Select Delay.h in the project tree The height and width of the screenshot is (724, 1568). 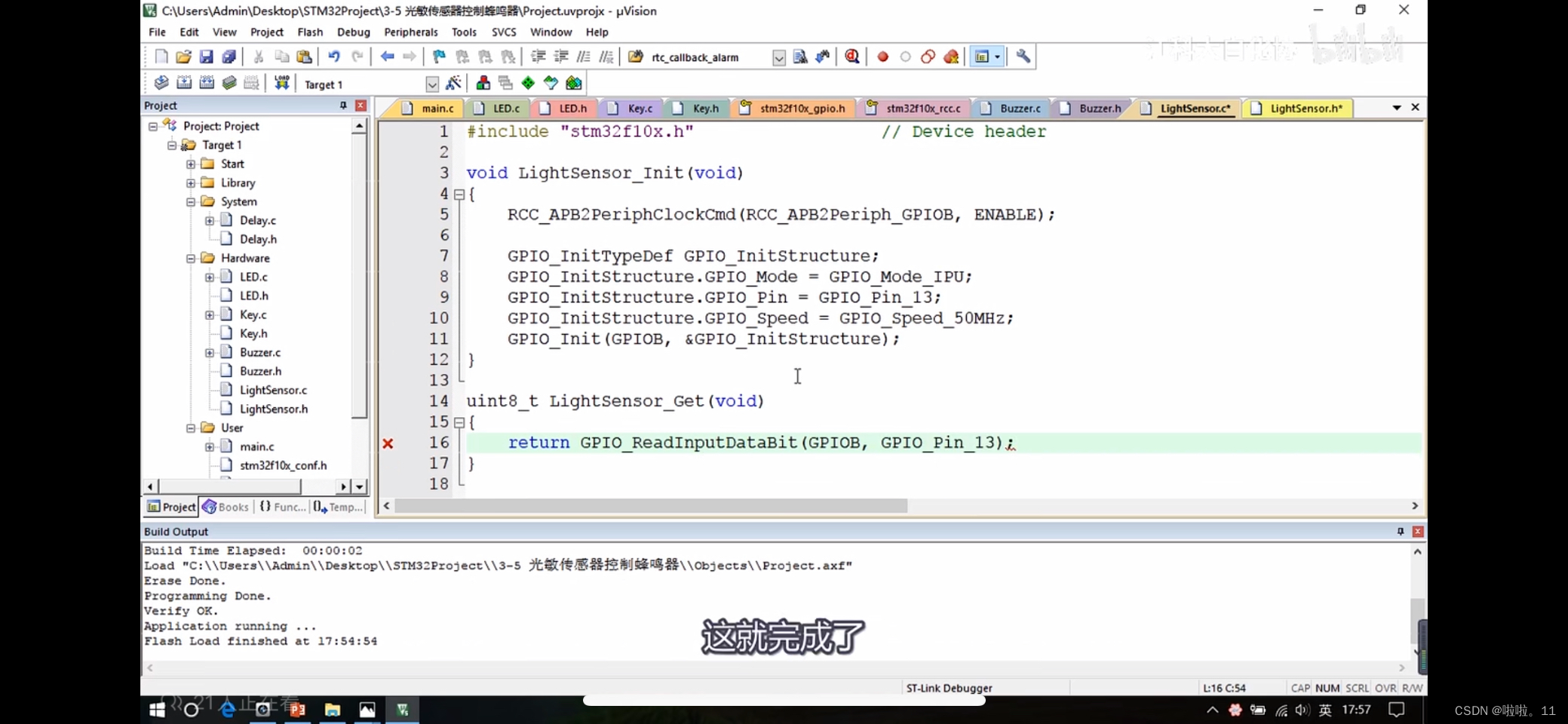pyautogui.click(x=258, y=239)
